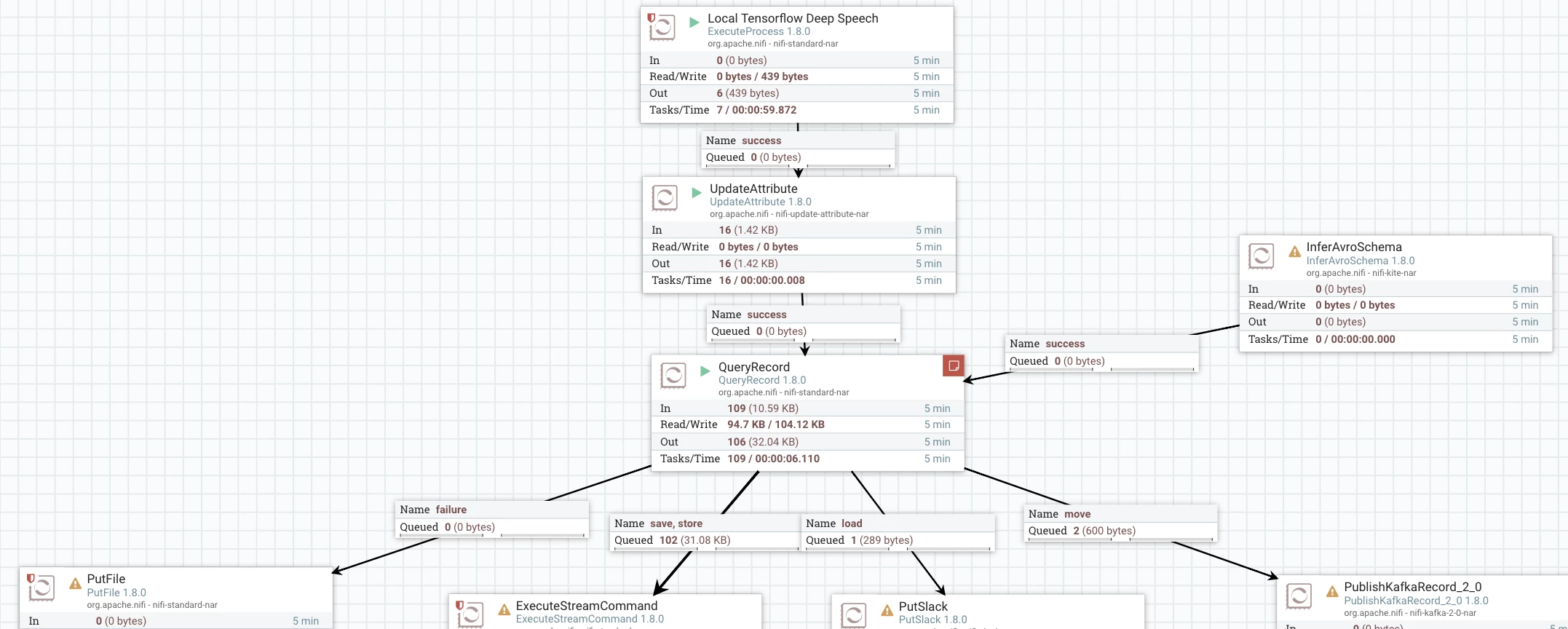Click the InferAvroSchema processor icon

click(x=1262, y=256)
